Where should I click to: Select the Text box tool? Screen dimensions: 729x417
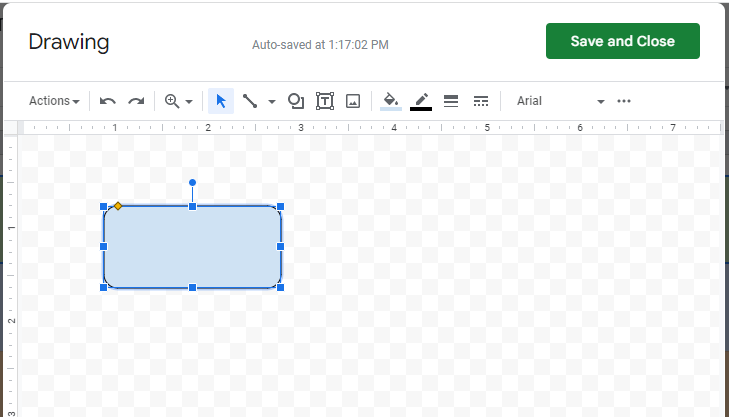point(325,101)
